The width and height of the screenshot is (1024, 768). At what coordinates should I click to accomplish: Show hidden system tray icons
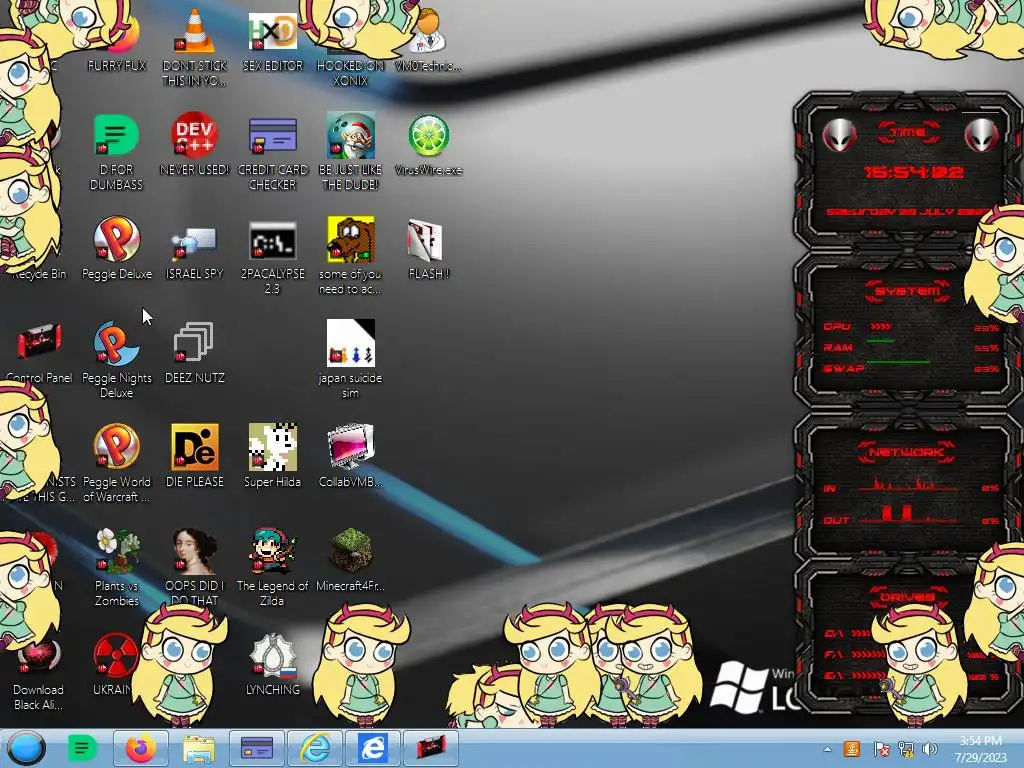point(827,749)
